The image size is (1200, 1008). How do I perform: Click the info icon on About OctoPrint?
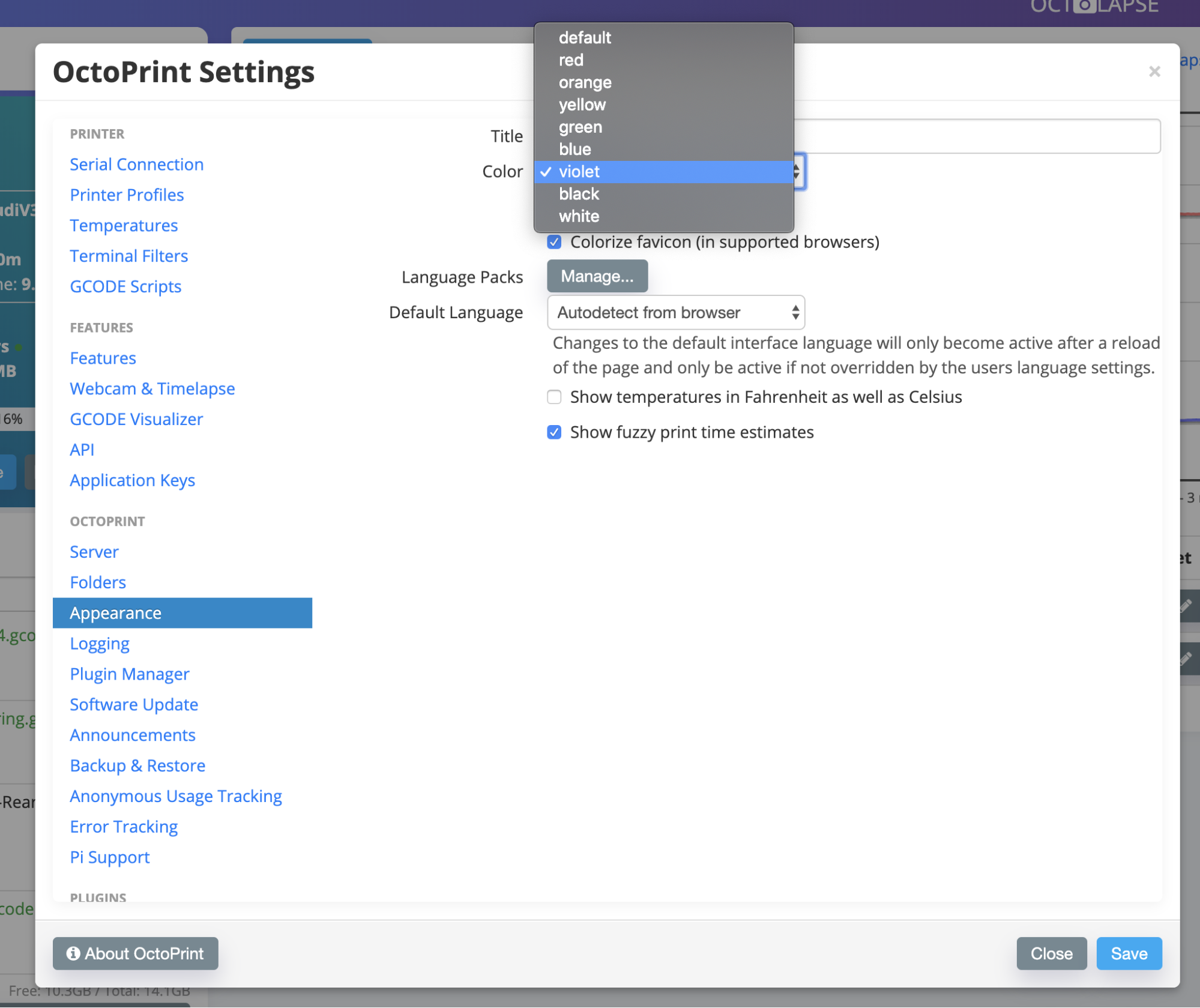(73, 954)
